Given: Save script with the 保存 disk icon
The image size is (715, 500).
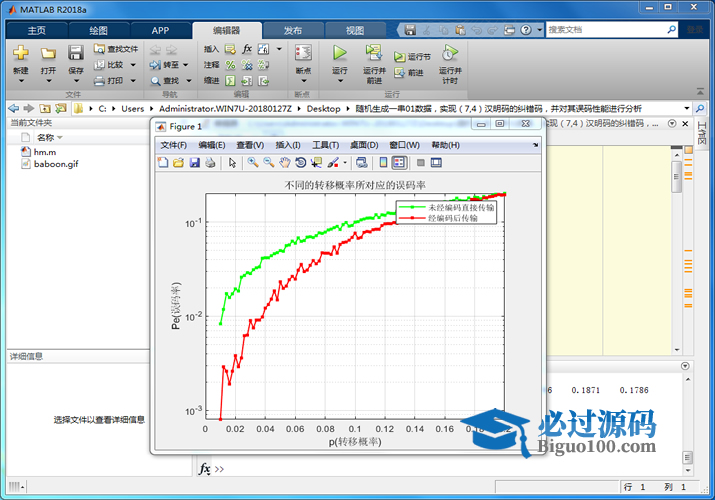Looking at the screenshot, I should pyautogui.click(x=76, y=53).
